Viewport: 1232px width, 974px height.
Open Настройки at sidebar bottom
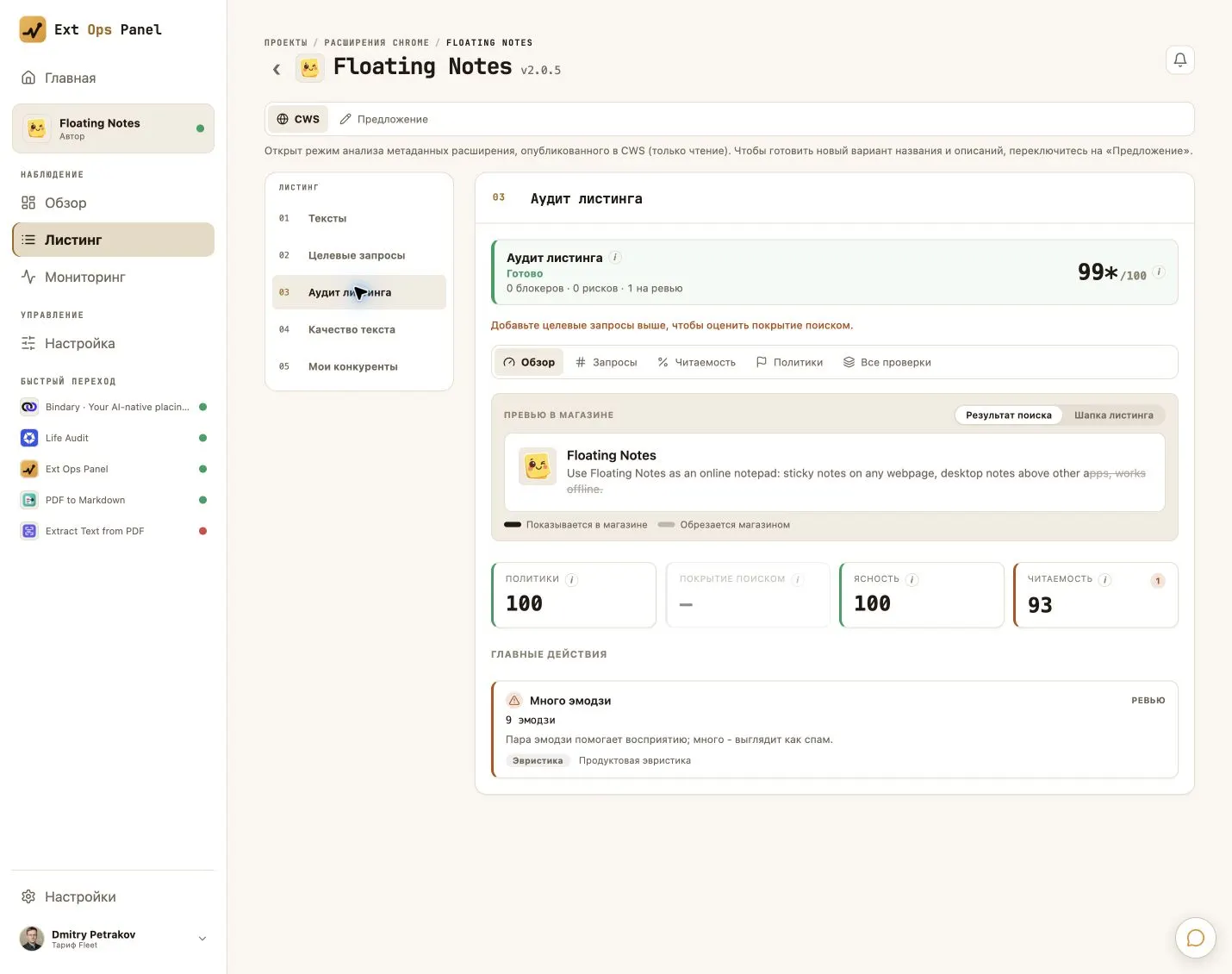click(113, 896)
